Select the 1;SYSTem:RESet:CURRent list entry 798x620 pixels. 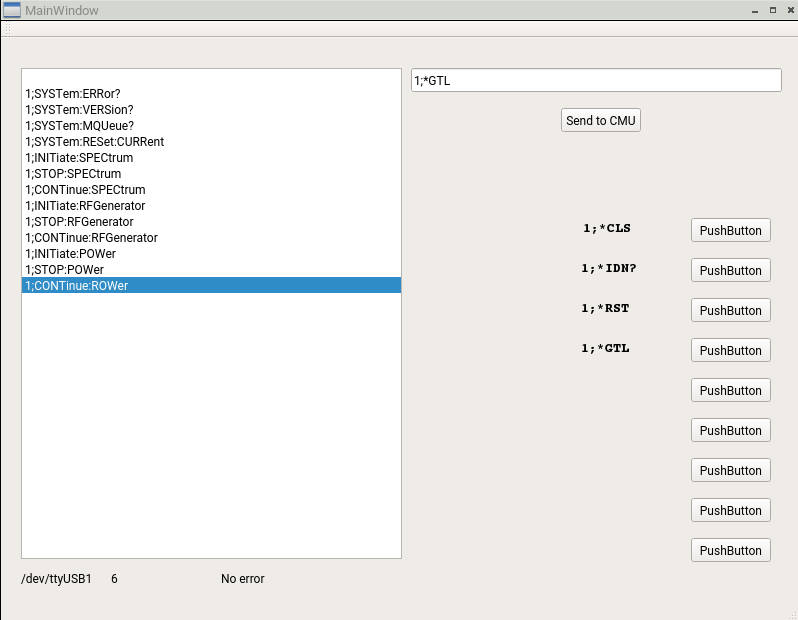(211, 142)
